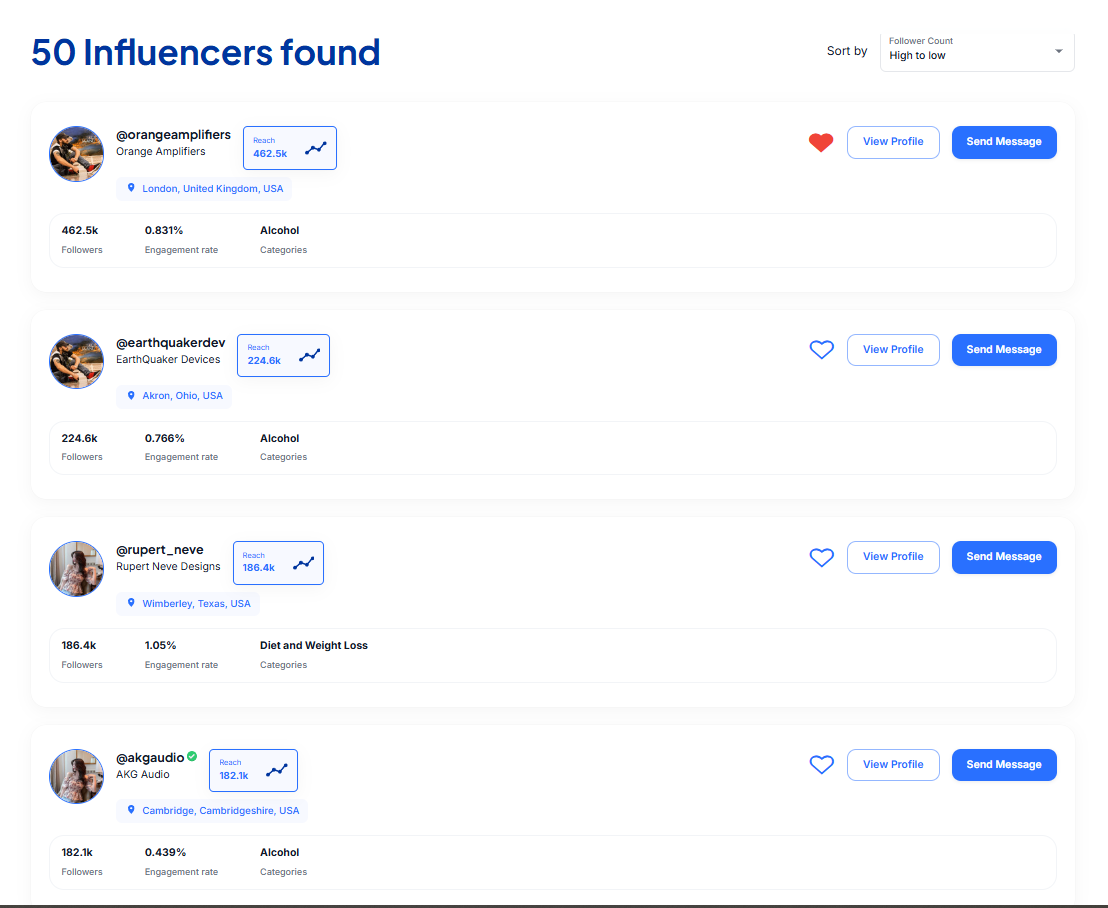Favorite EarthQuaker Devices with heart icon
1108x908 pixels.
[x=821, y=350]
